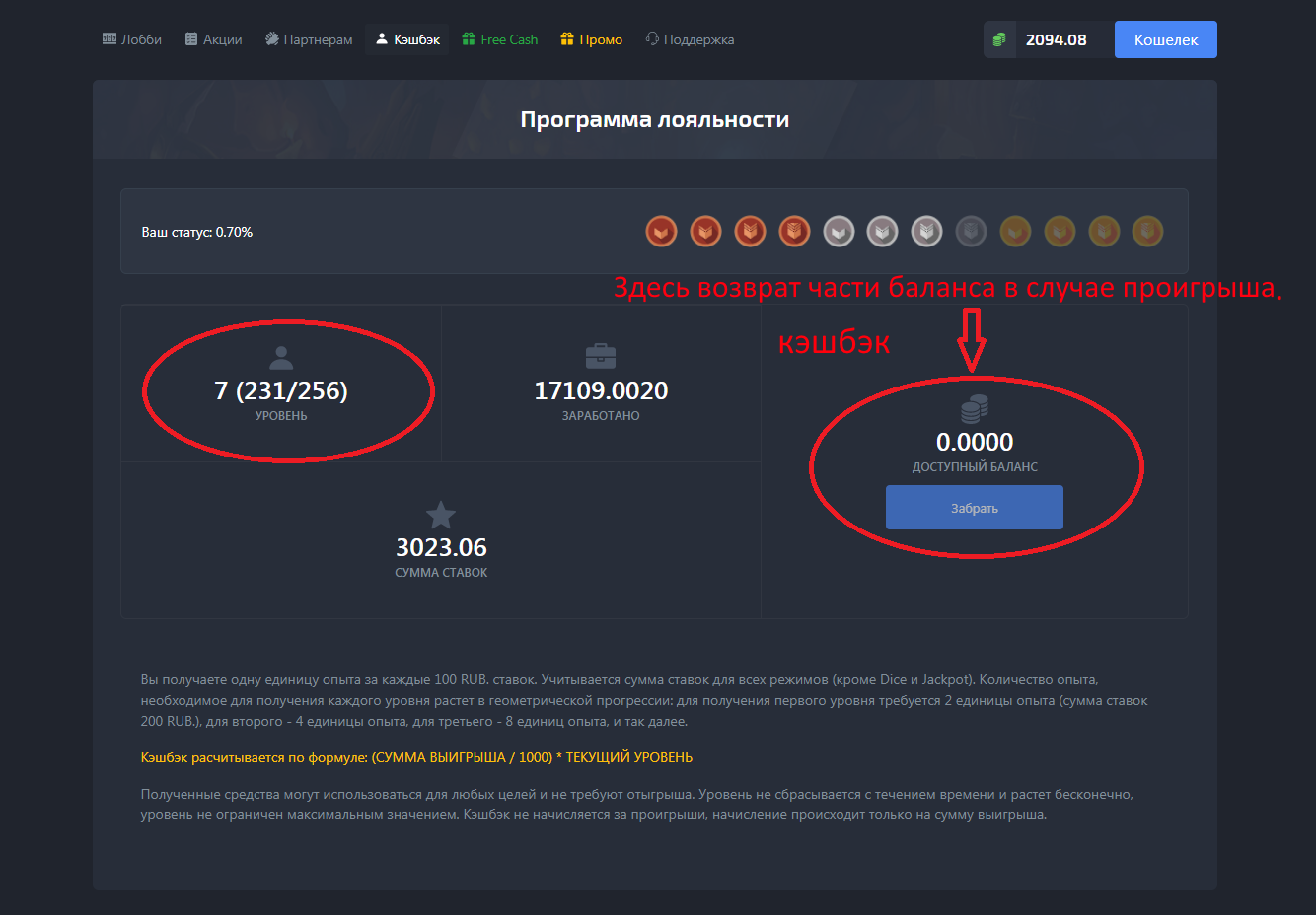Click the Партнерам handshake icon
Image resolution: width=1316 pixels, height=915 pixels.
pyautogui.click(x=272, y=39)
